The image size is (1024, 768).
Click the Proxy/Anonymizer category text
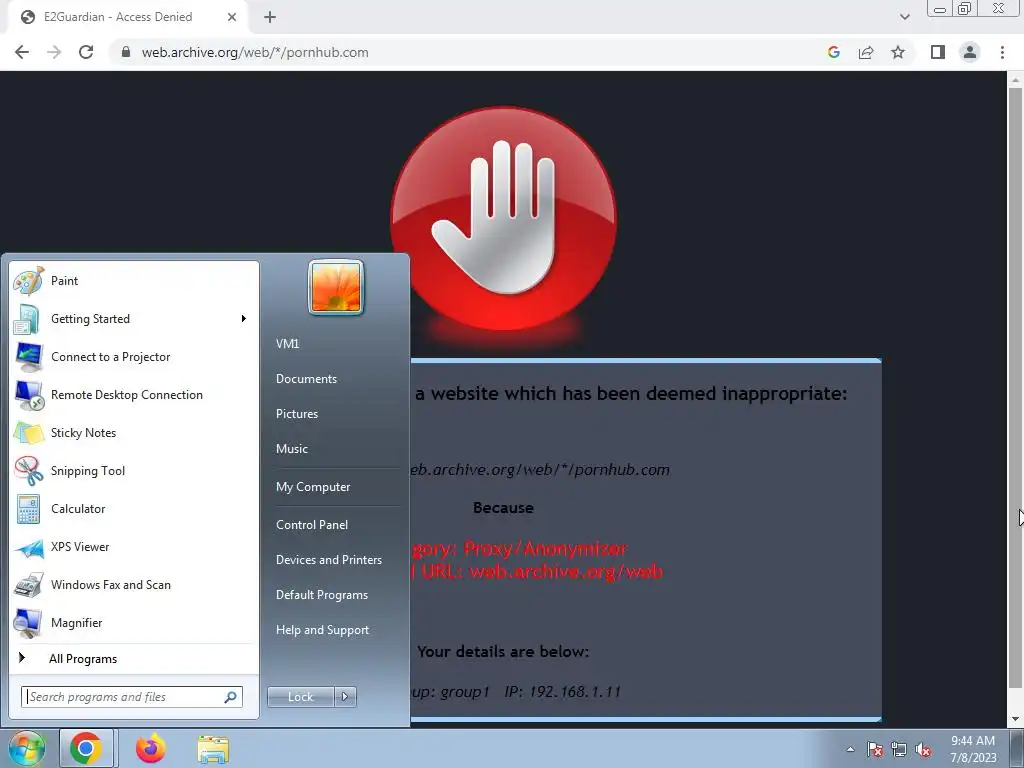point(545,549)
